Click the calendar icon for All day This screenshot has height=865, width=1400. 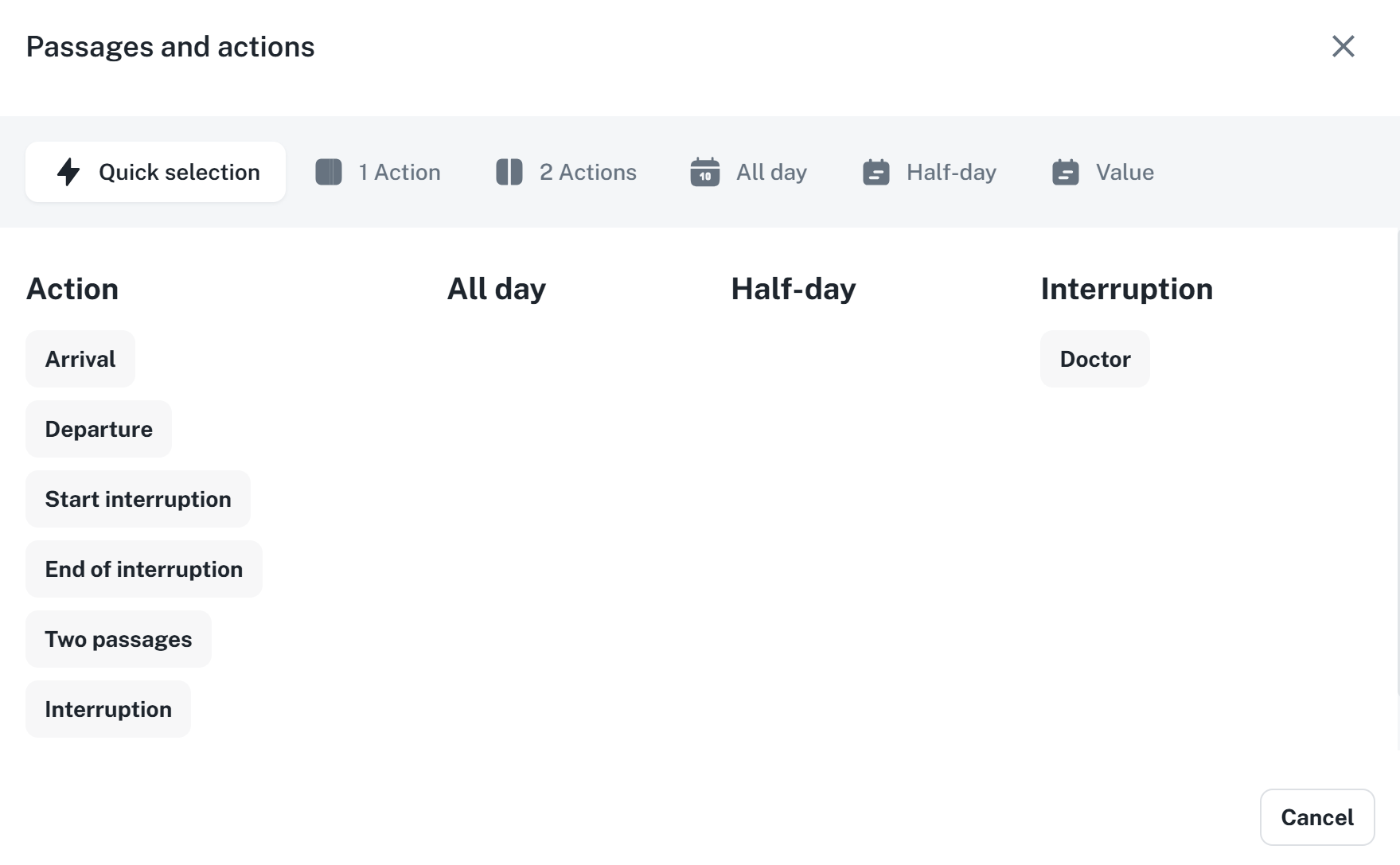click(705, 172)
